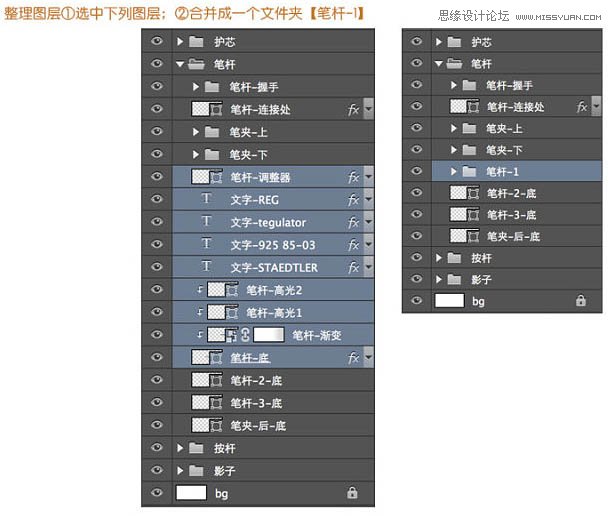Image resolution: width=612 pixels, height=516 pixels.
Task: Click the T text icon of 文字-tegulator layer
Action: 206,221
